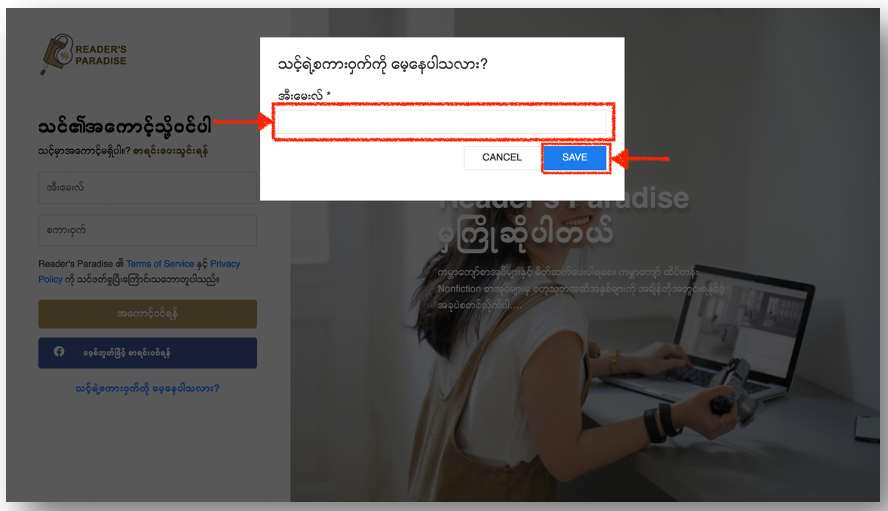The height and width of the screenshot is (511, 888).
Task: Open the Privacy Policy link
Action: pos(139,271)
